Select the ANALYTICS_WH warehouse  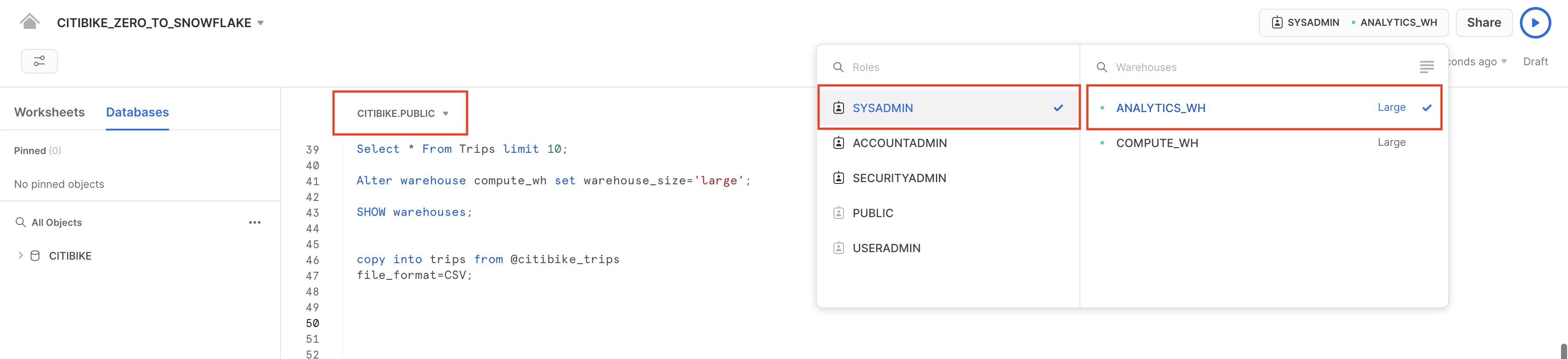coord(1264,108)
